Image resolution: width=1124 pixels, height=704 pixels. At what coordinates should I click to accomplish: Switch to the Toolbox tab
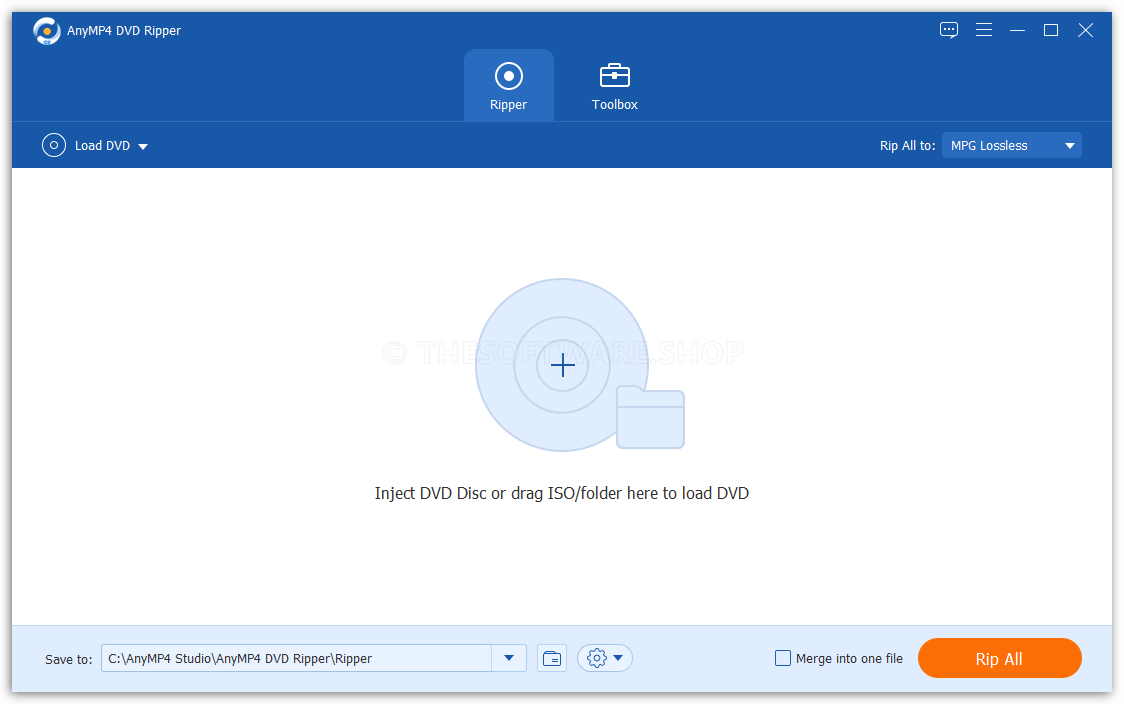click(x=614, y=85)
